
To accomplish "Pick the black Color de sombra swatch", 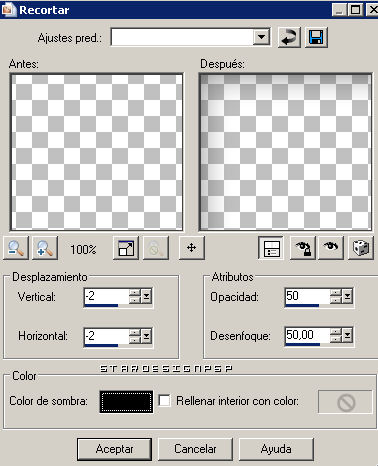I will click(x=126, y=402).
